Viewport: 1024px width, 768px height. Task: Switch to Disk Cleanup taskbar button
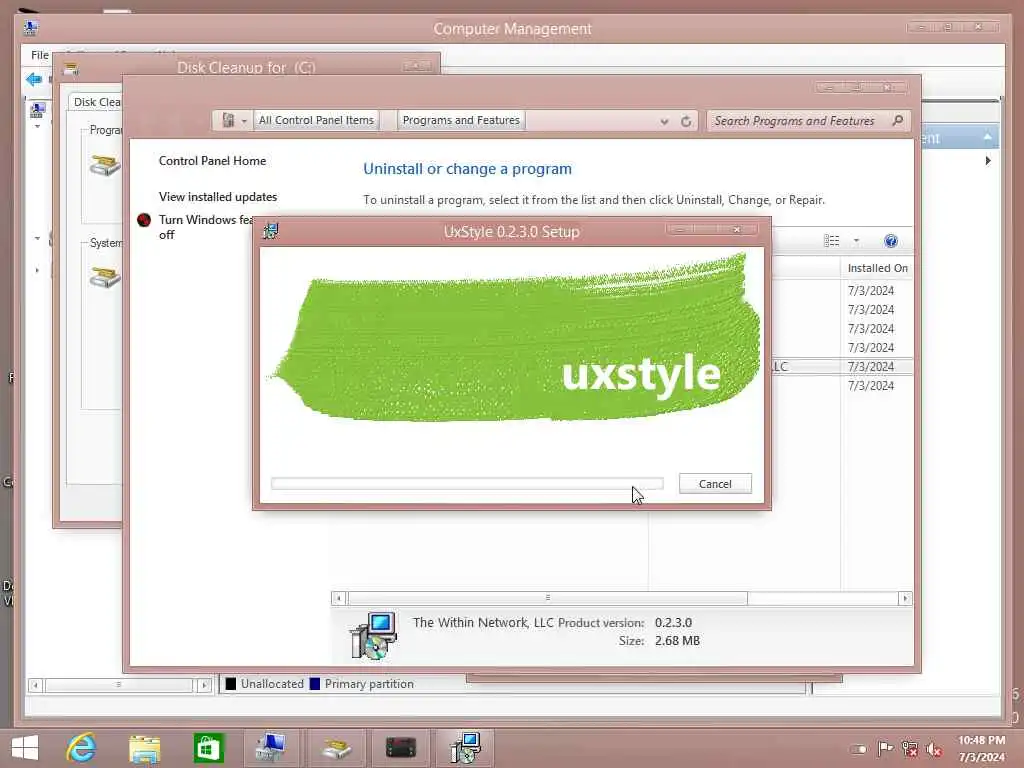[336, 748]
